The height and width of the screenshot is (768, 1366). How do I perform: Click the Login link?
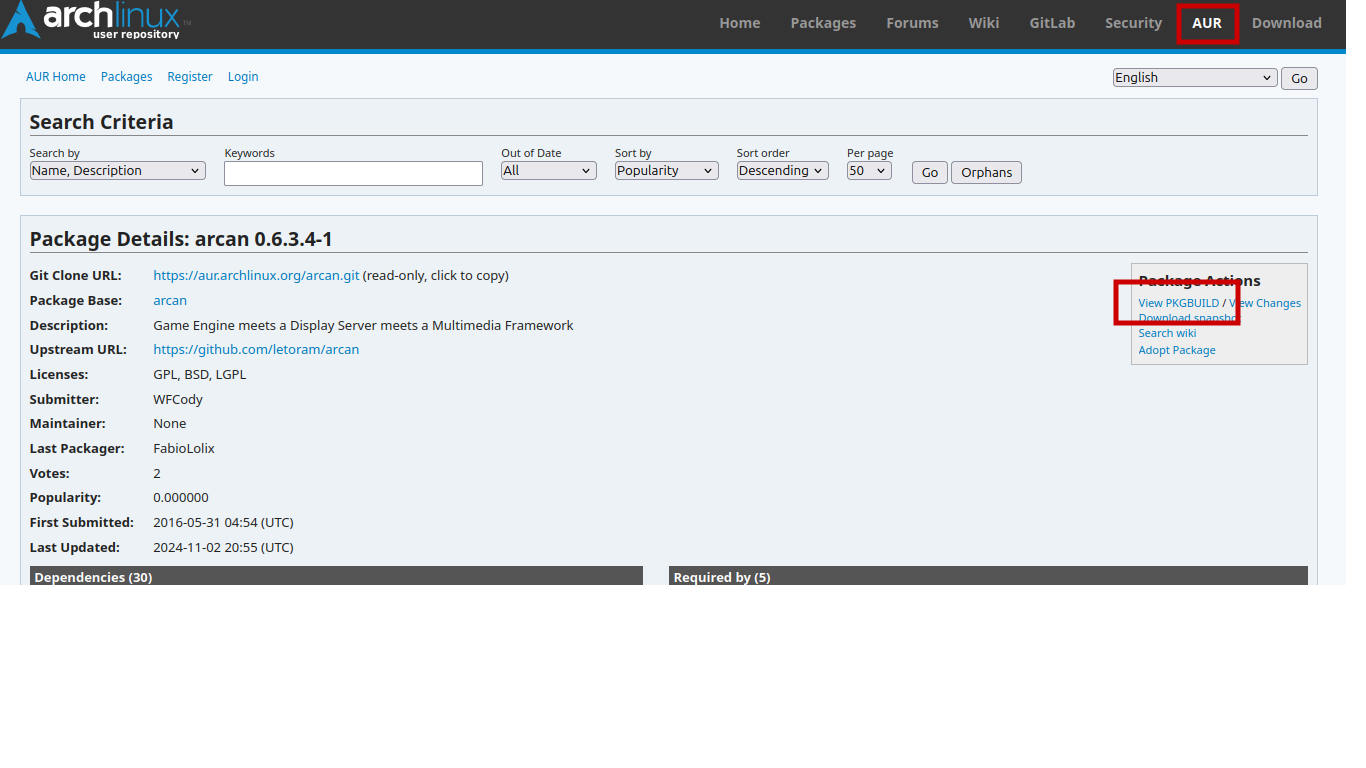pyautogui.click(x=243, y=77)
